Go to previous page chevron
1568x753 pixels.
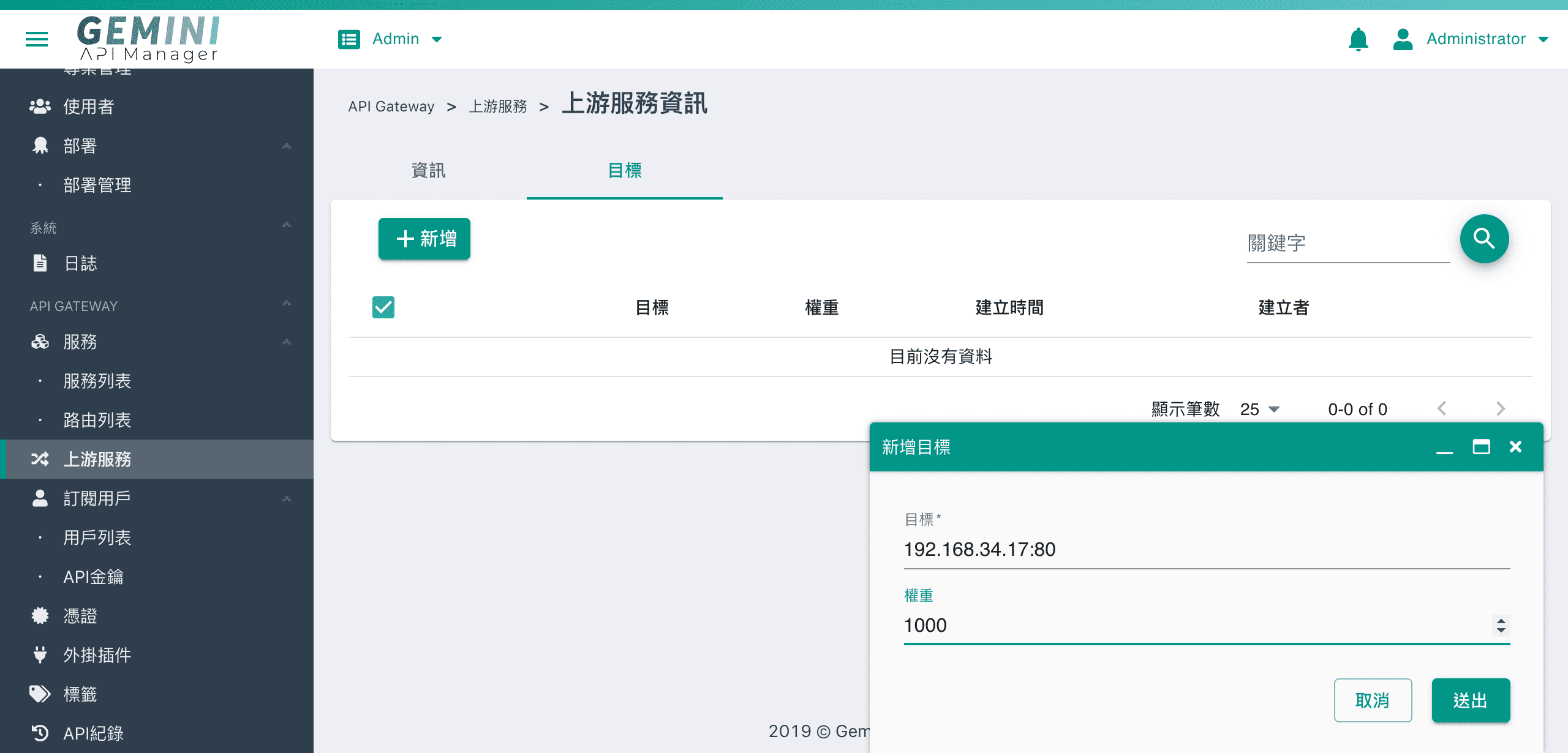pyautogui.click(x=1442, y=408)
